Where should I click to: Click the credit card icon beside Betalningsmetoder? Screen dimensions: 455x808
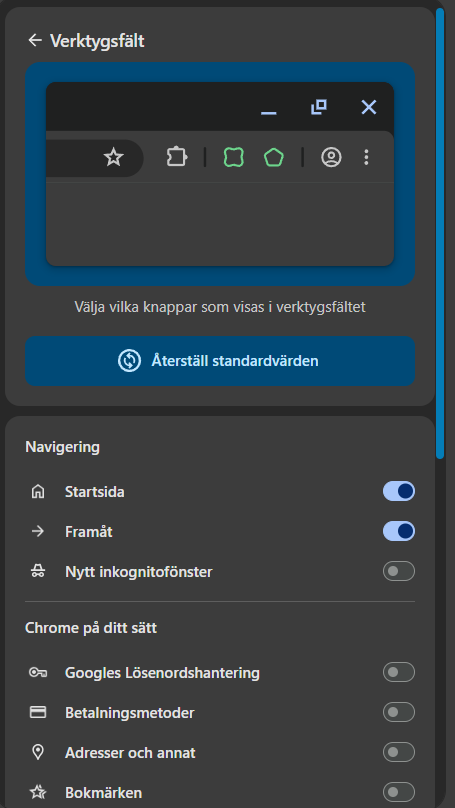[x=38, y=712]
